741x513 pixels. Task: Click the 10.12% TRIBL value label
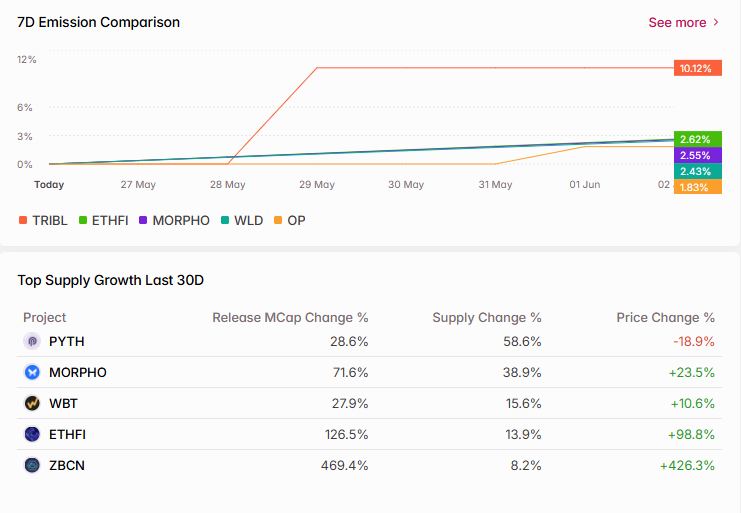click(698, 68)
